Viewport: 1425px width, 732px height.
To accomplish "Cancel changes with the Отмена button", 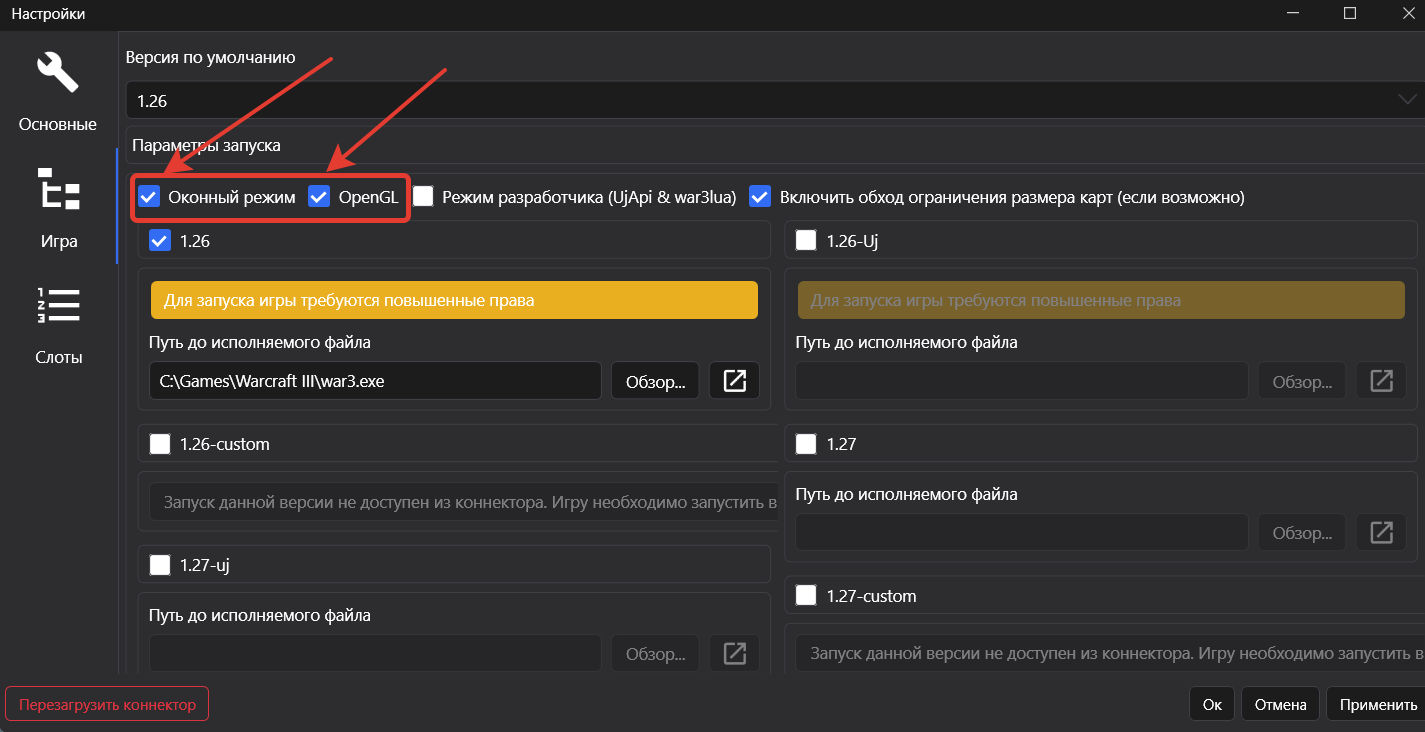I will (x=1281, y=704).
